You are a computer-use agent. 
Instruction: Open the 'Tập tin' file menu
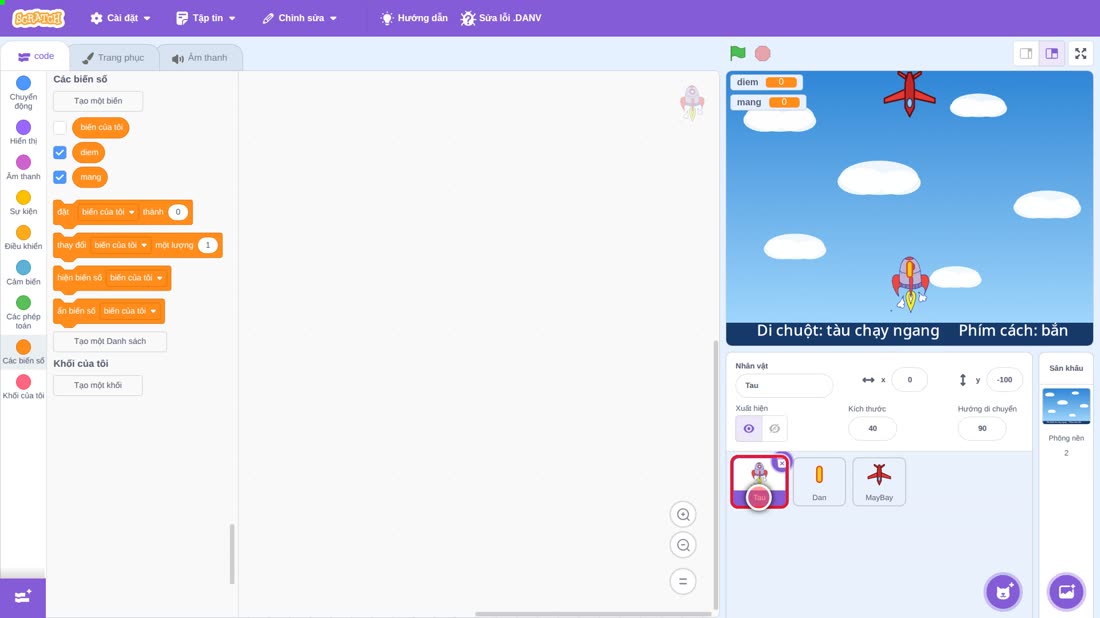(x=206, y=18)
